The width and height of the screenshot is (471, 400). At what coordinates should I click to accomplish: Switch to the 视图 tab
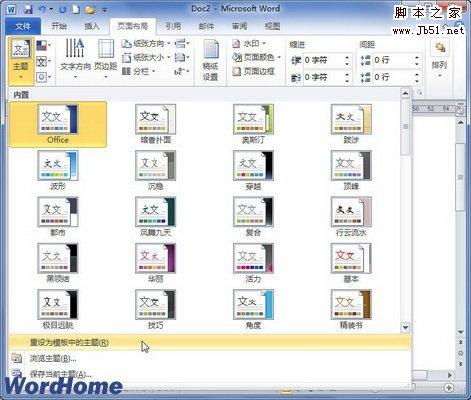[x=272, y=26]
